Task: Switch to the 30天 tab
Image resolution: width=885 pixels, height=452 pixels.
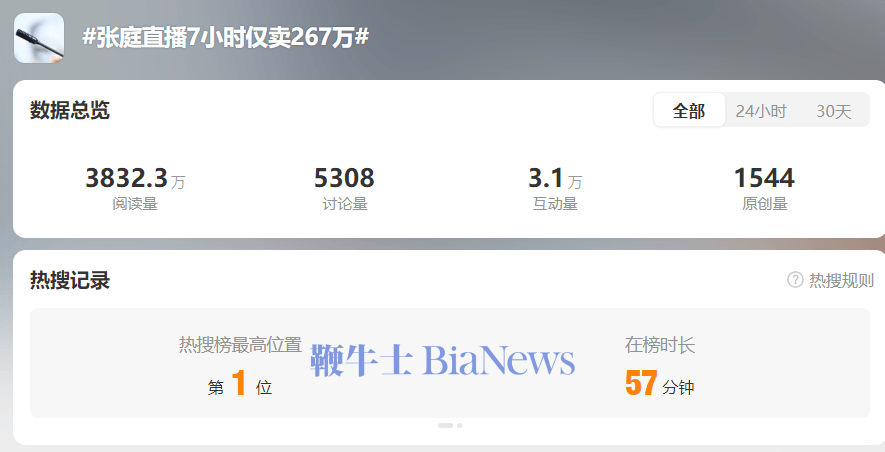Action: [x=833, y=111]
